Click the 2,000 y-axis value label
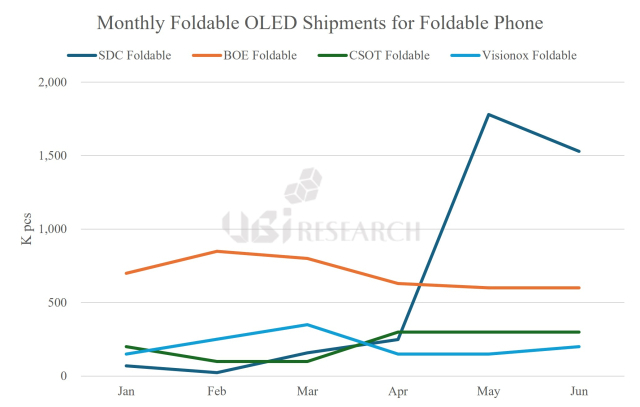 coord(50,82)
